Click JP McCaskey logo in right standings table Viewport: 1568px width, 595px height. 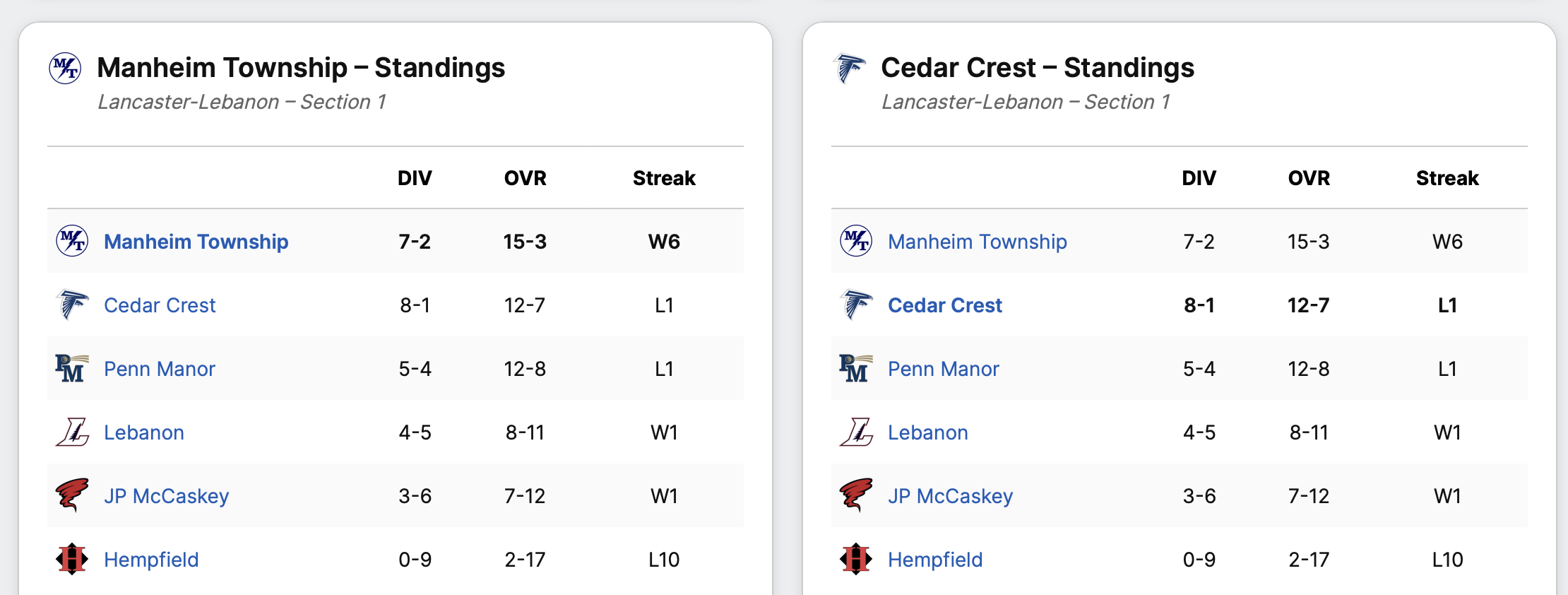click(856, 495)
